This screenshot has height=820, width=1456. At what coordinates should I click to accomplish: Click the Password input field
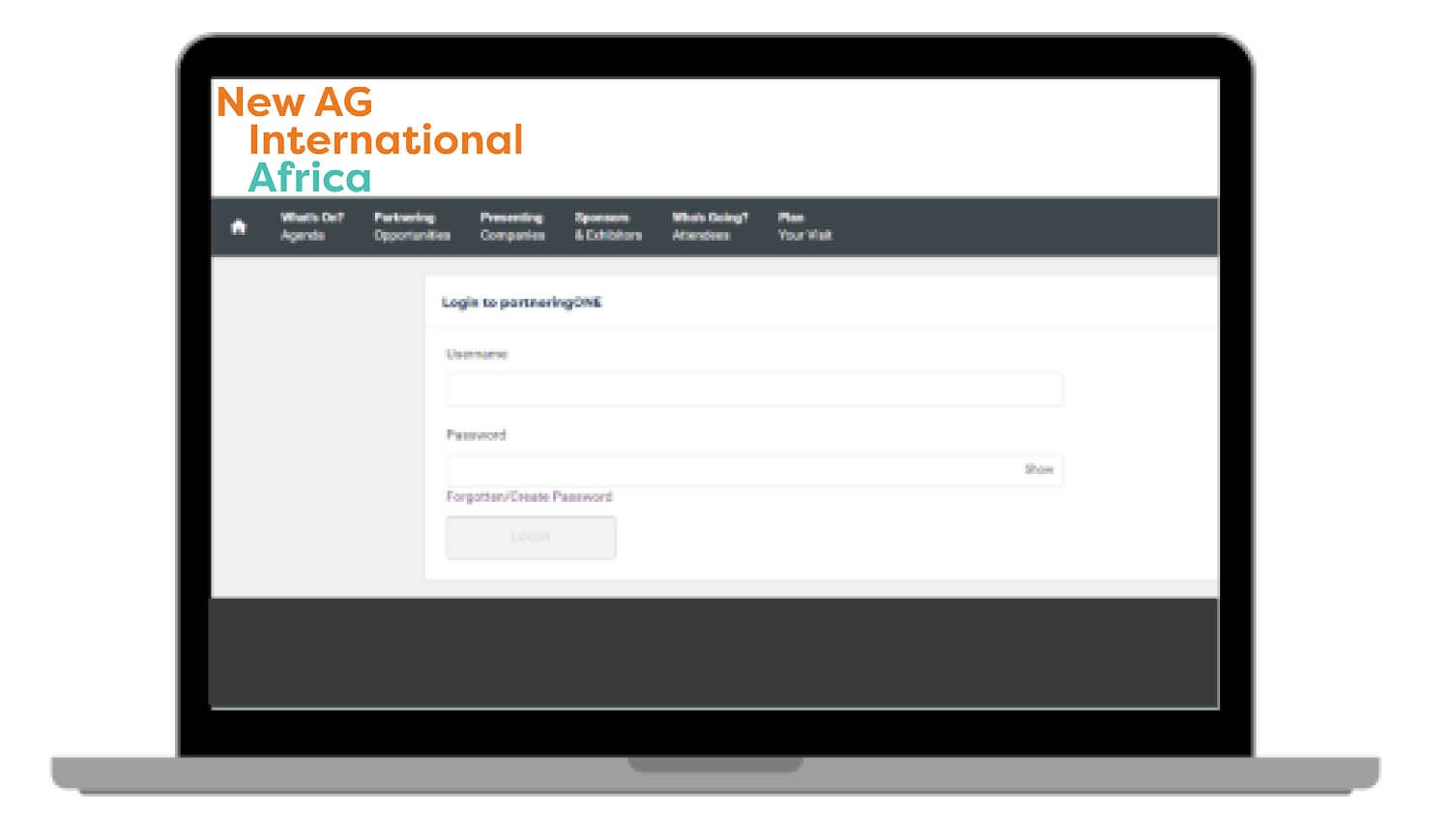pyautogui.click(x=754, y=470)
